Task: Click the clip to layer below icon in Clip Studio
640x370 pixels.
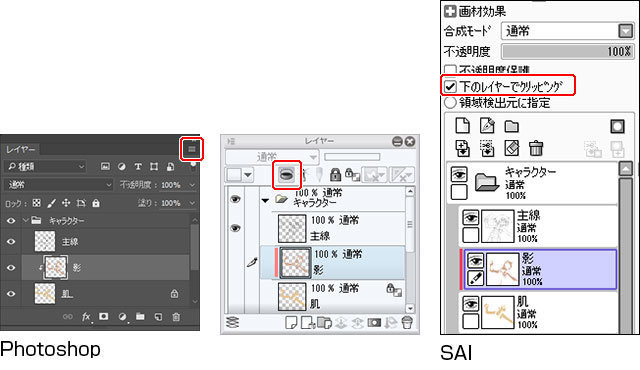Action: coord(287,175)
